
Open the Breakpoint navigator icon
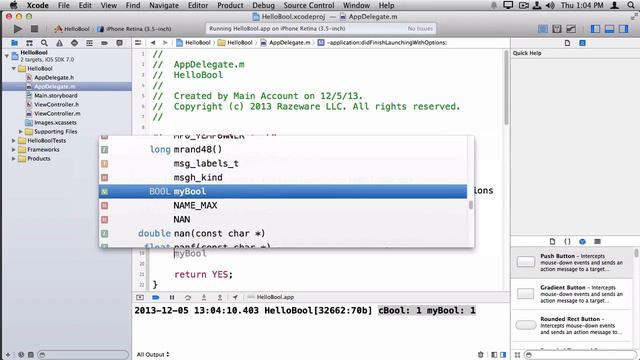pyautogui.click(x=104, y=43)
